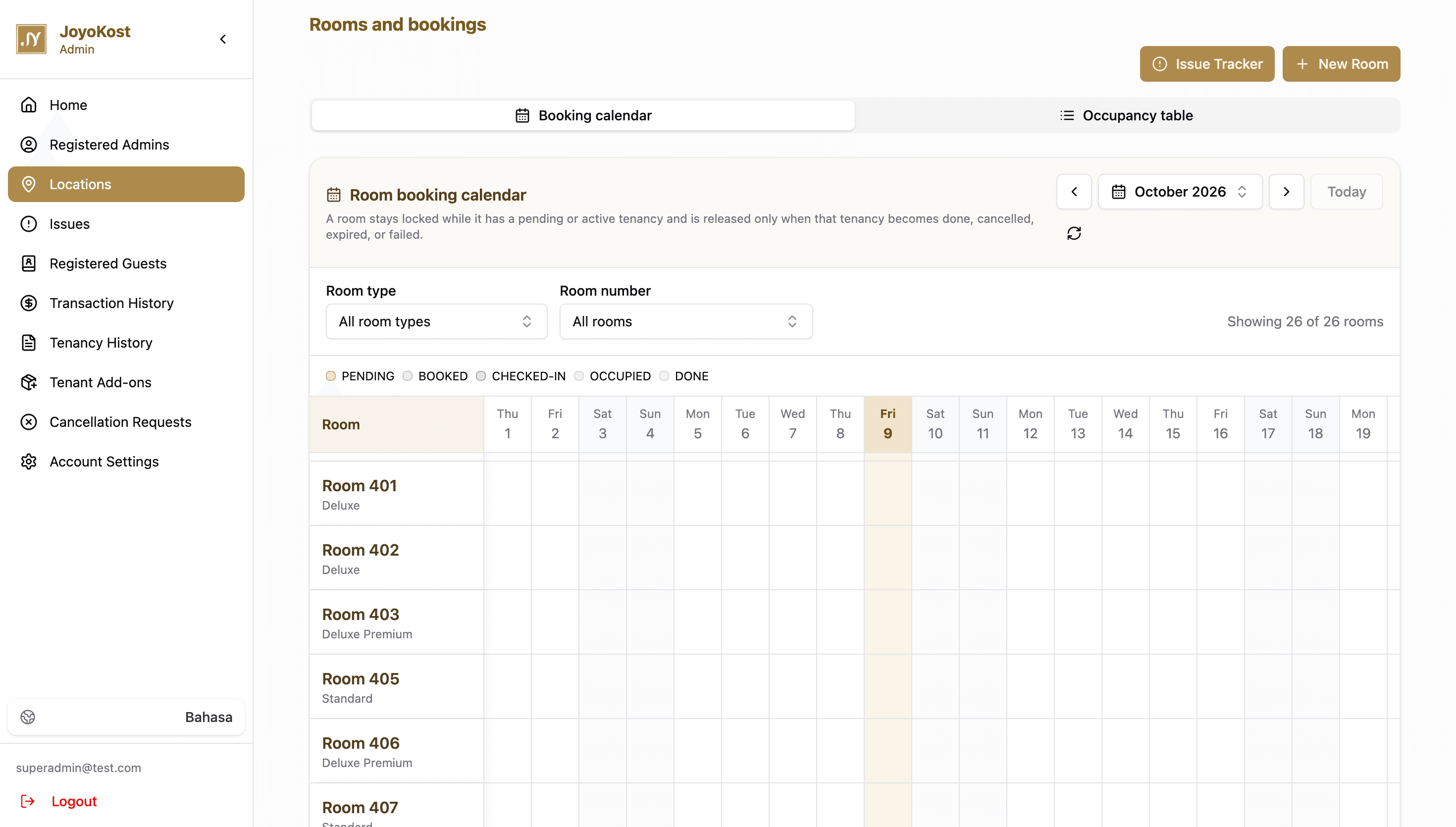Click the Registered Guests badge icon
Image resolution: width=1456 pixels, height=827 pixels.
tap(28, 263)
